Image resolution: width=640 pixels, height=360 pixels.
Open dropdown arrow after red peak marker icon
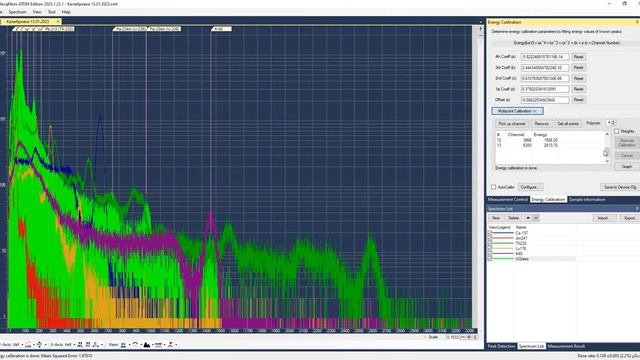pos(176,345)
